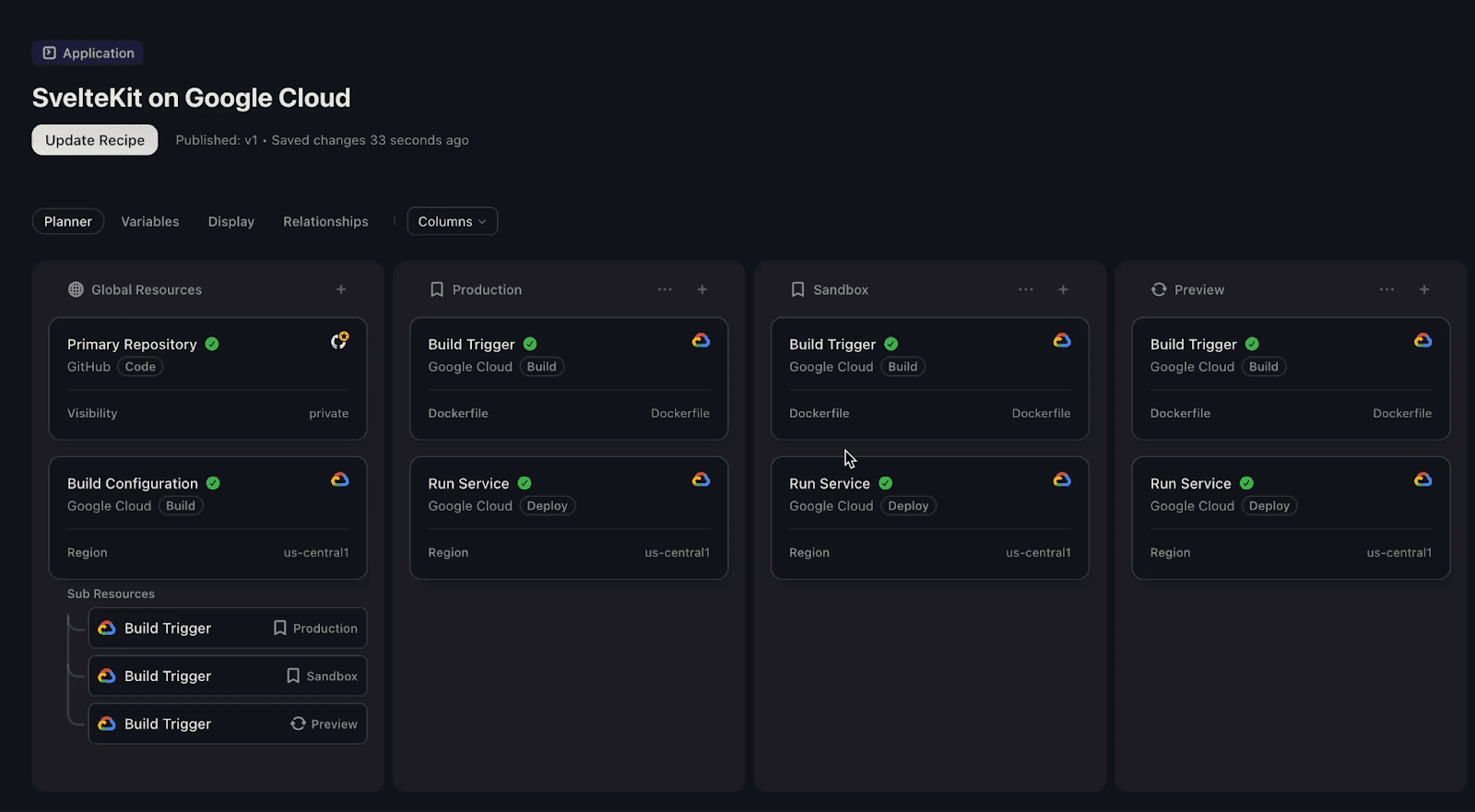Click the GitHub icon on Primary Repository
The width and height of the screenshot is (1475, 812).
tap(339, 341)
